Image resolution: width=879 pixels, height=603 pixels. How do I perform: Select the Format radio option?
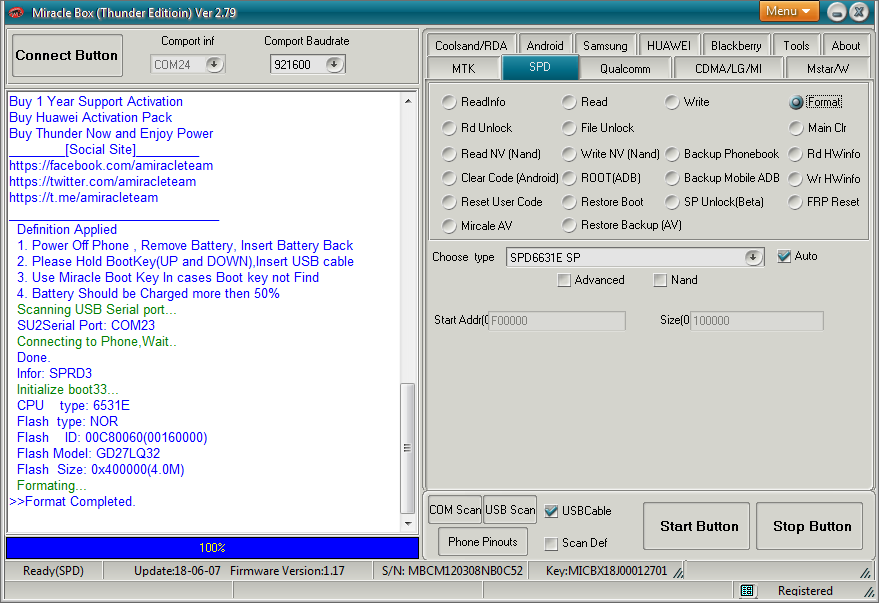815,102
